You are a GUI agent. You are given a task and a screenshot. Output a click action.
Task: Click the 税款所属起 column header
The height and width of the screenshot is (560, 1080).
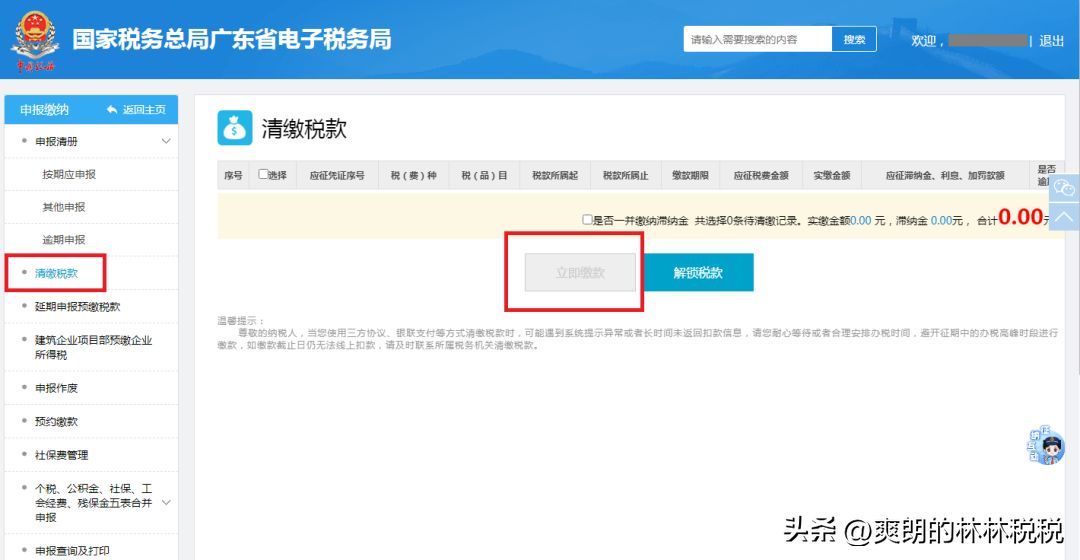[554, 176]
